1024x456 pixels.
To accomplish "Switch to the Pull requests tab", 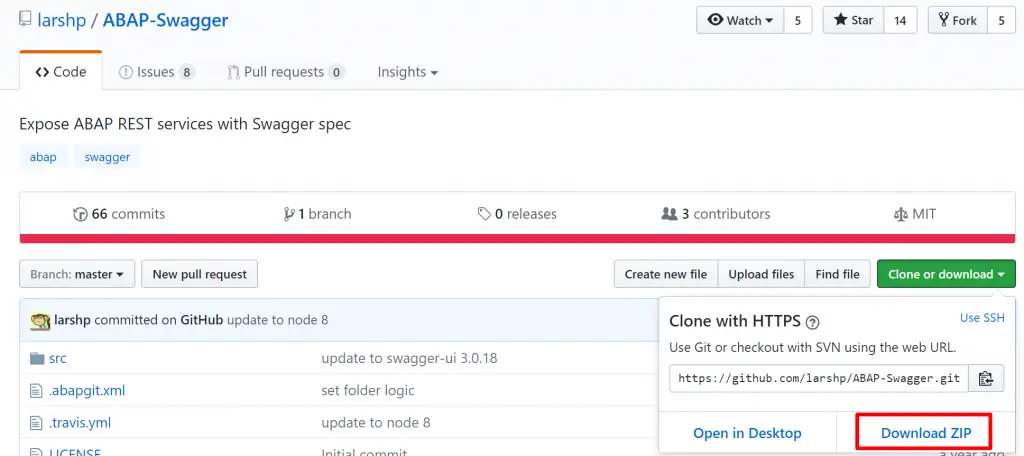I will coord(286,72).
